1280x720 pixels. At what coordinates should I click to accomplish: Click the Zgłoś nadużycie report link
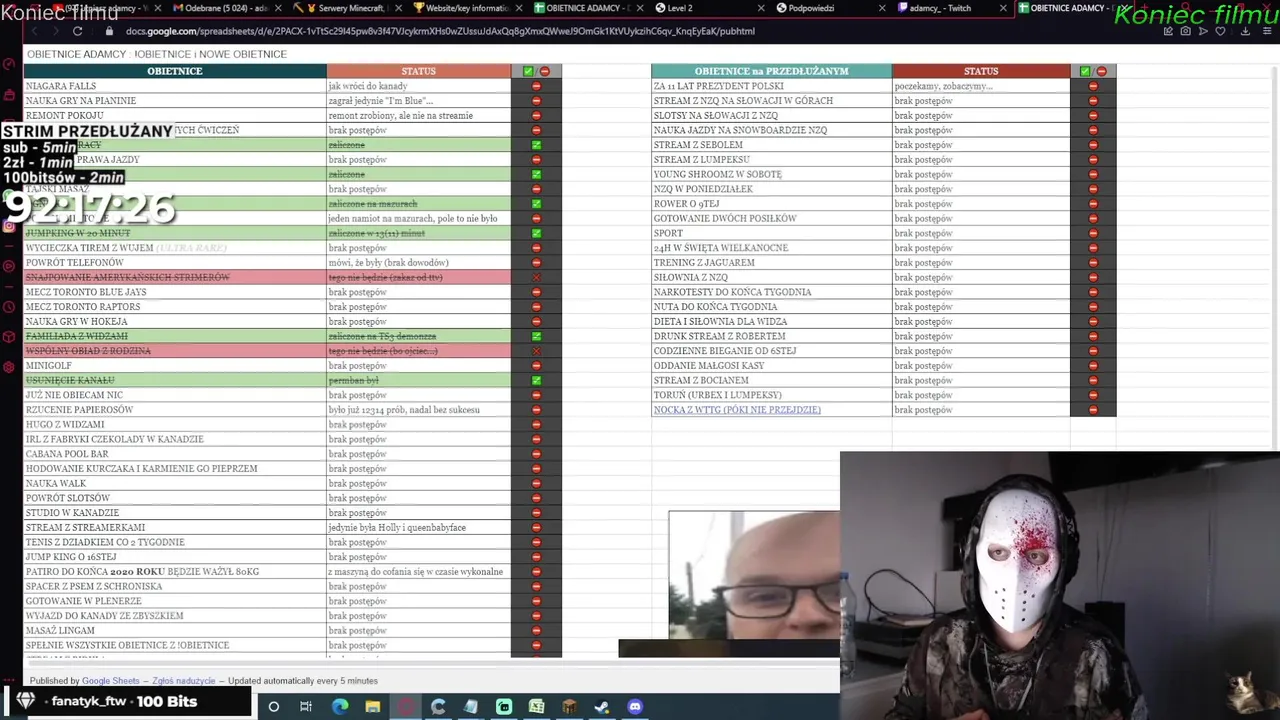(183, 681)
